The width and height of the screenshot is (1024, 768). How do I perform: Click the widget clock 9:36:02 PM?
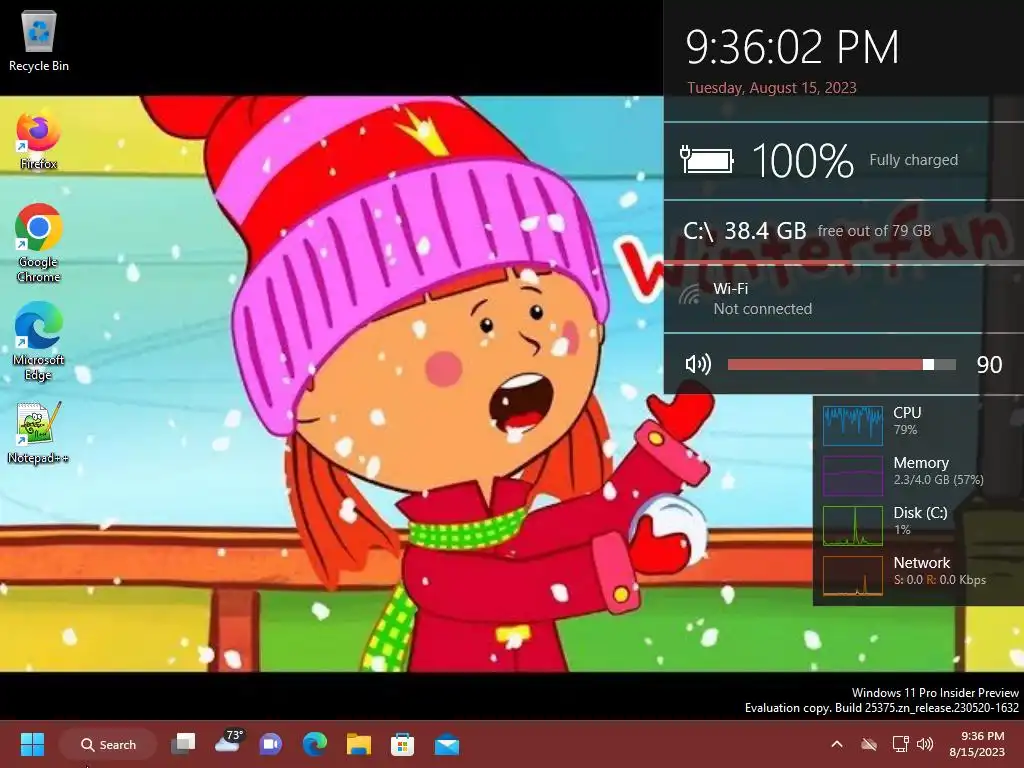(792, 48)
